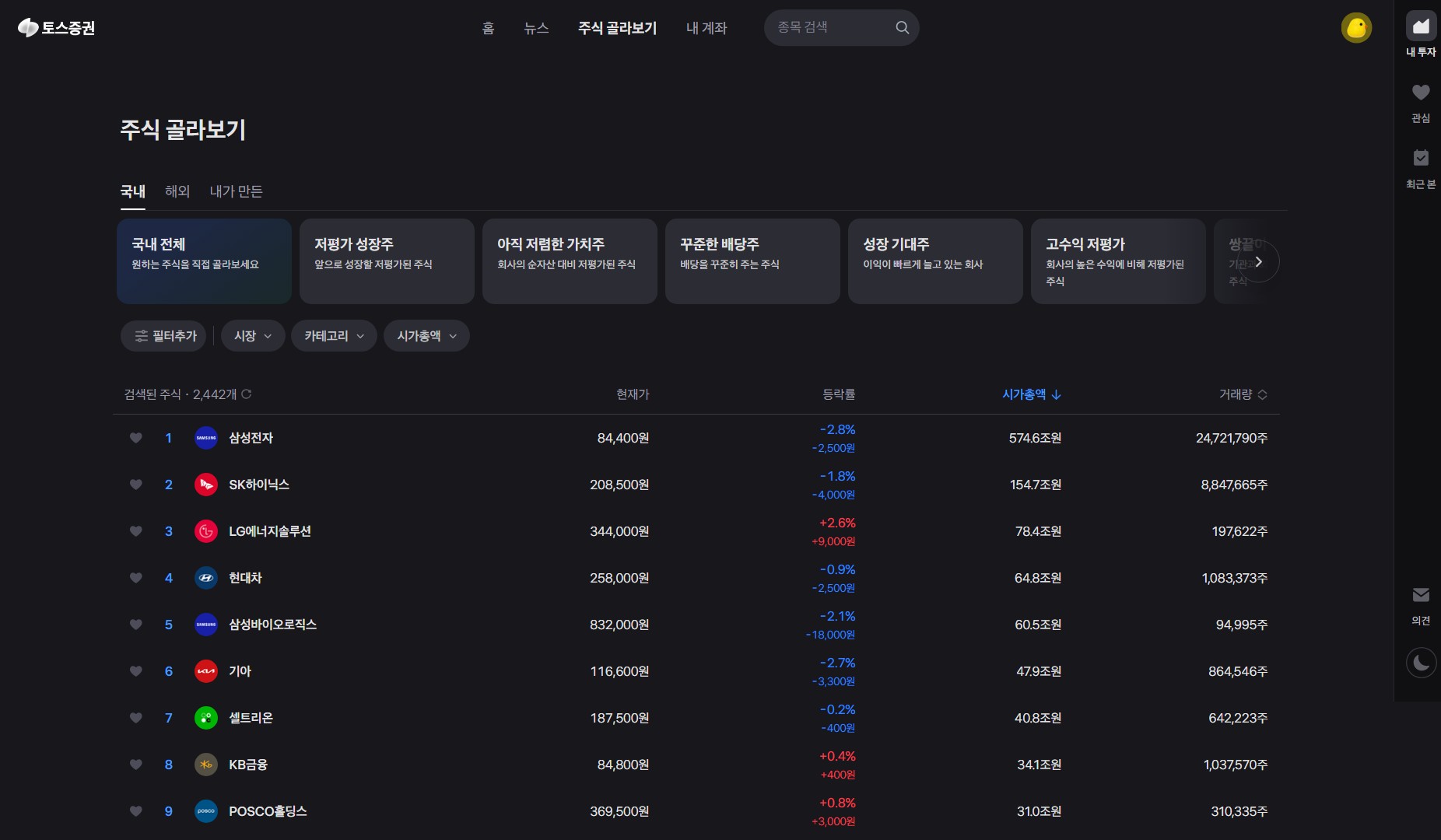Favorite SK하이닉스 with heart
Screen dimensions: 1441x840
point(136,485)
